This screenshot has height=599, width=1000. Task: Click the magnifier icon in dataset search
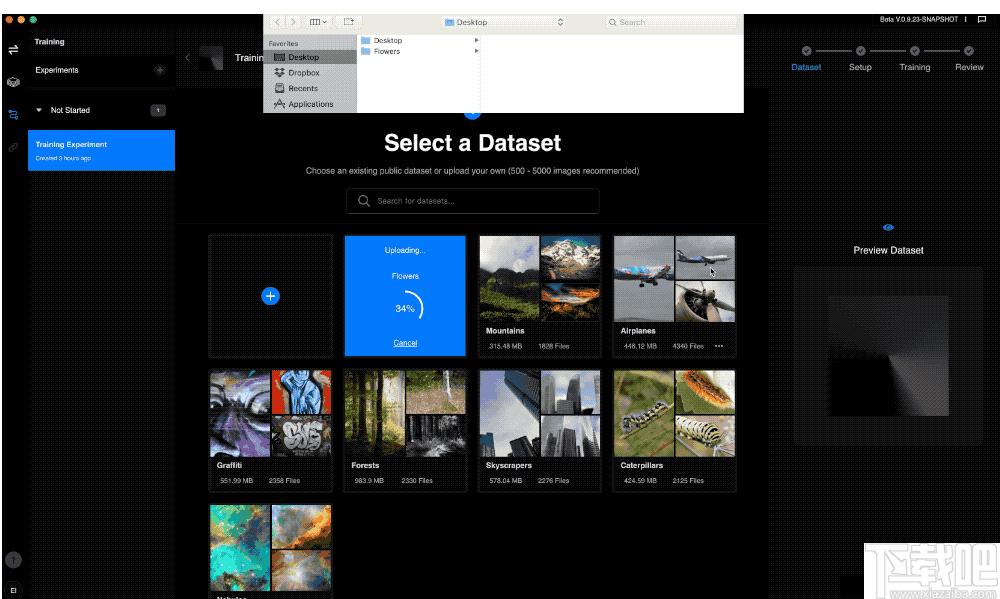364,201
